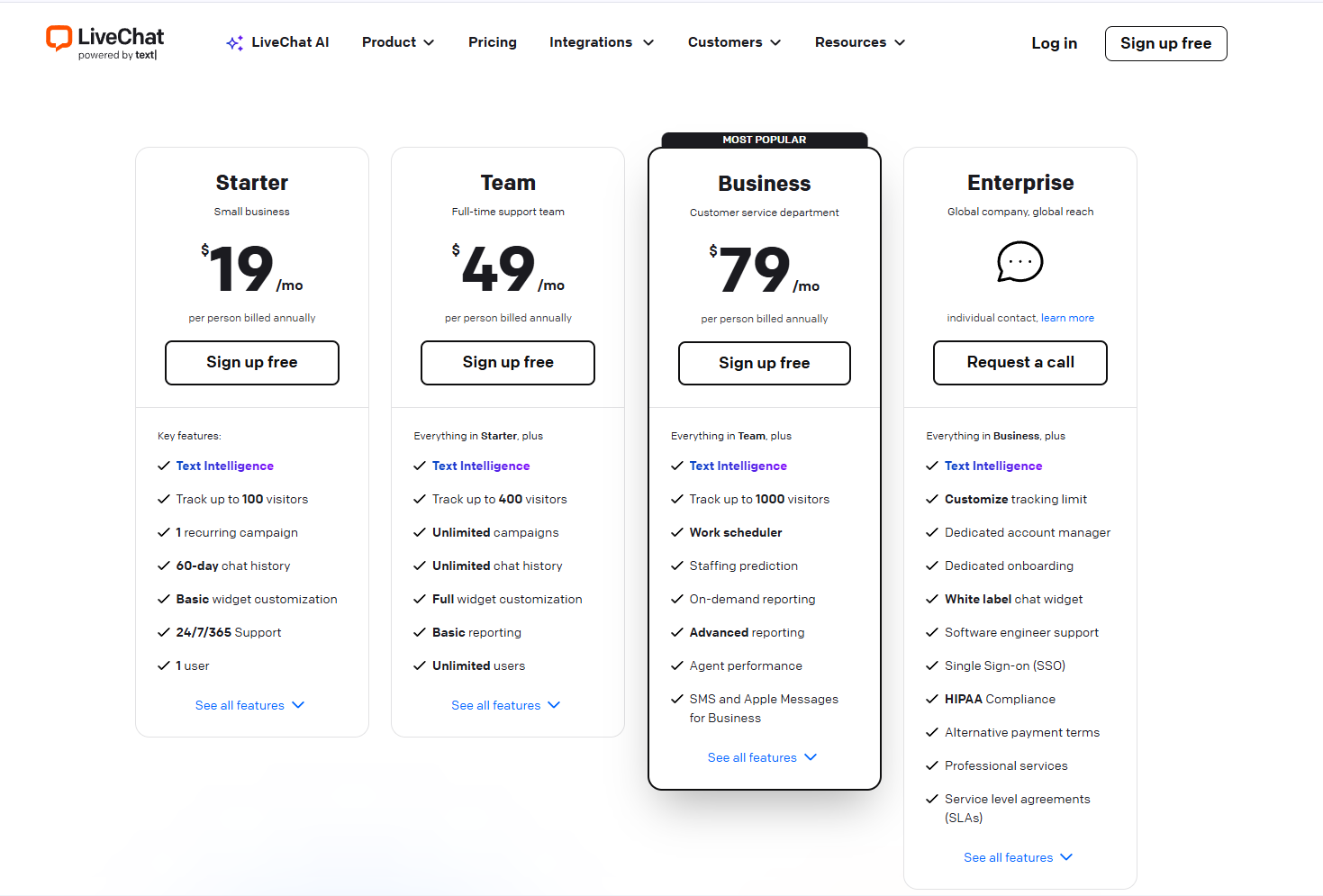
Task: Expand the Product dropdown
Action: 397,41
